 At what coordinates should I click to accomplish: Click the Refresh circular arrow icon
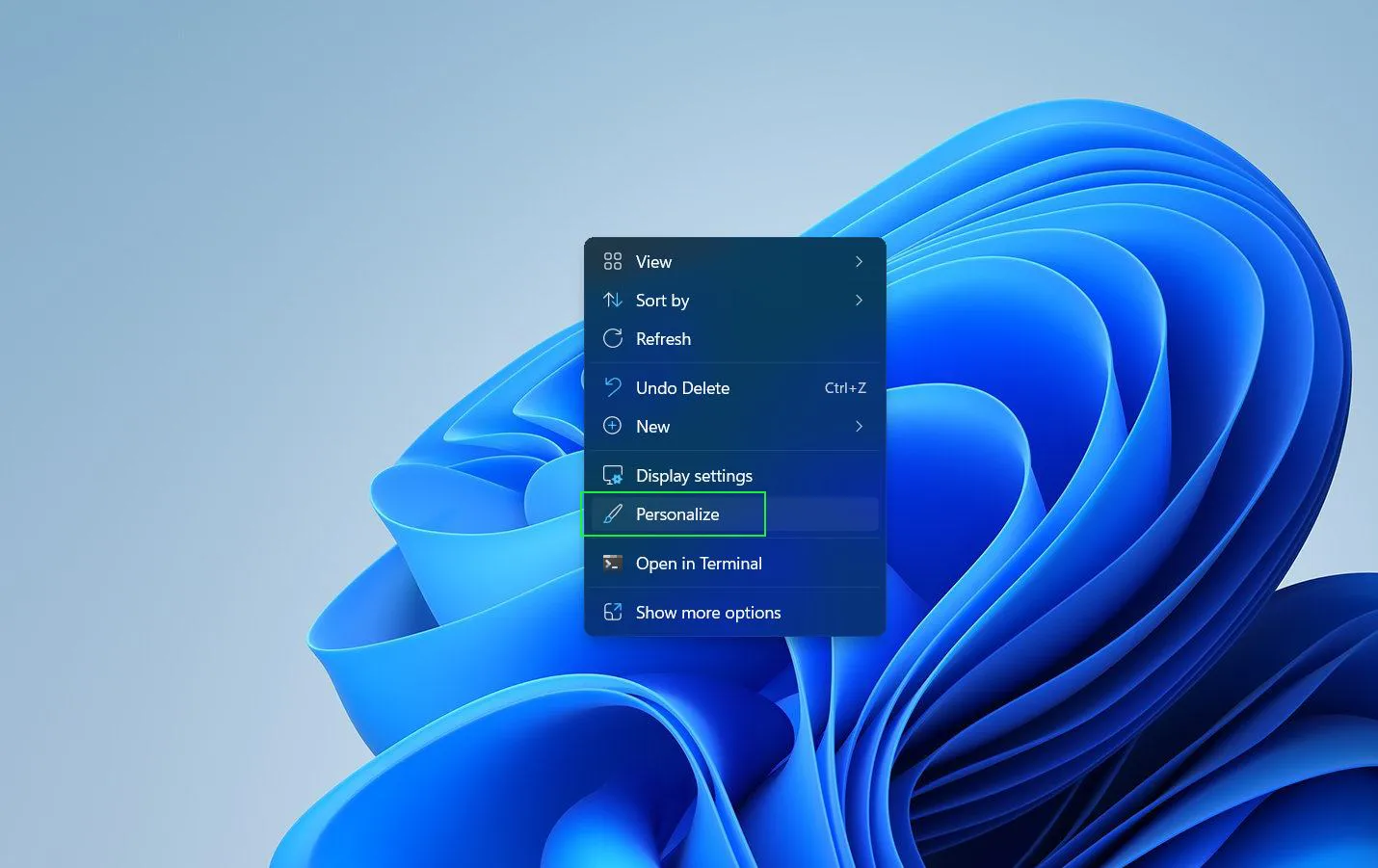(613, 338)
